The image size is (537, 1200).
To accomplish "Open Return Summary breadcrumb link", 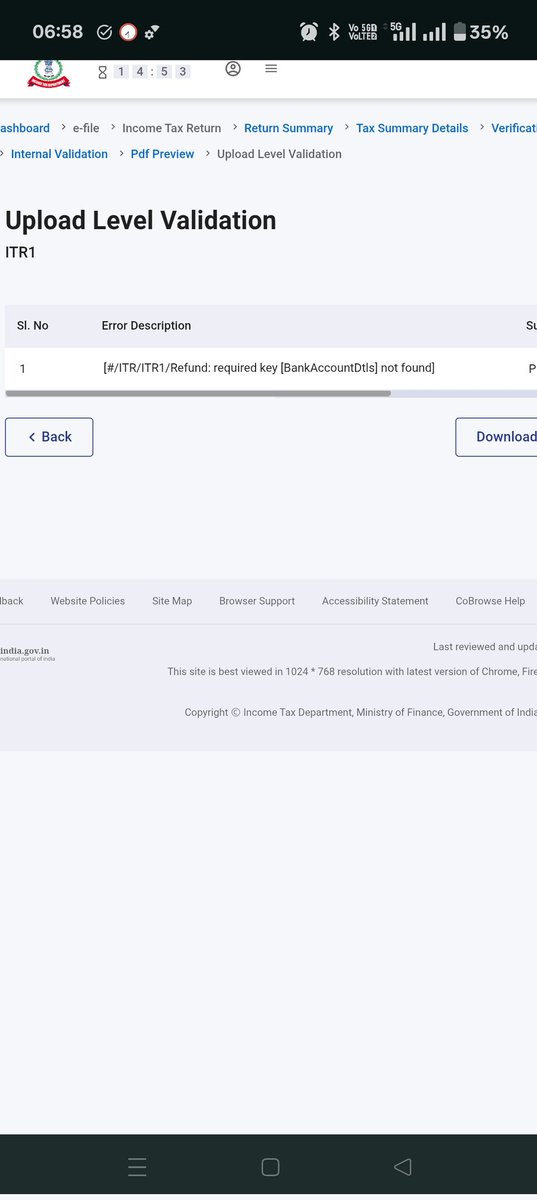I will coord(288,128).
